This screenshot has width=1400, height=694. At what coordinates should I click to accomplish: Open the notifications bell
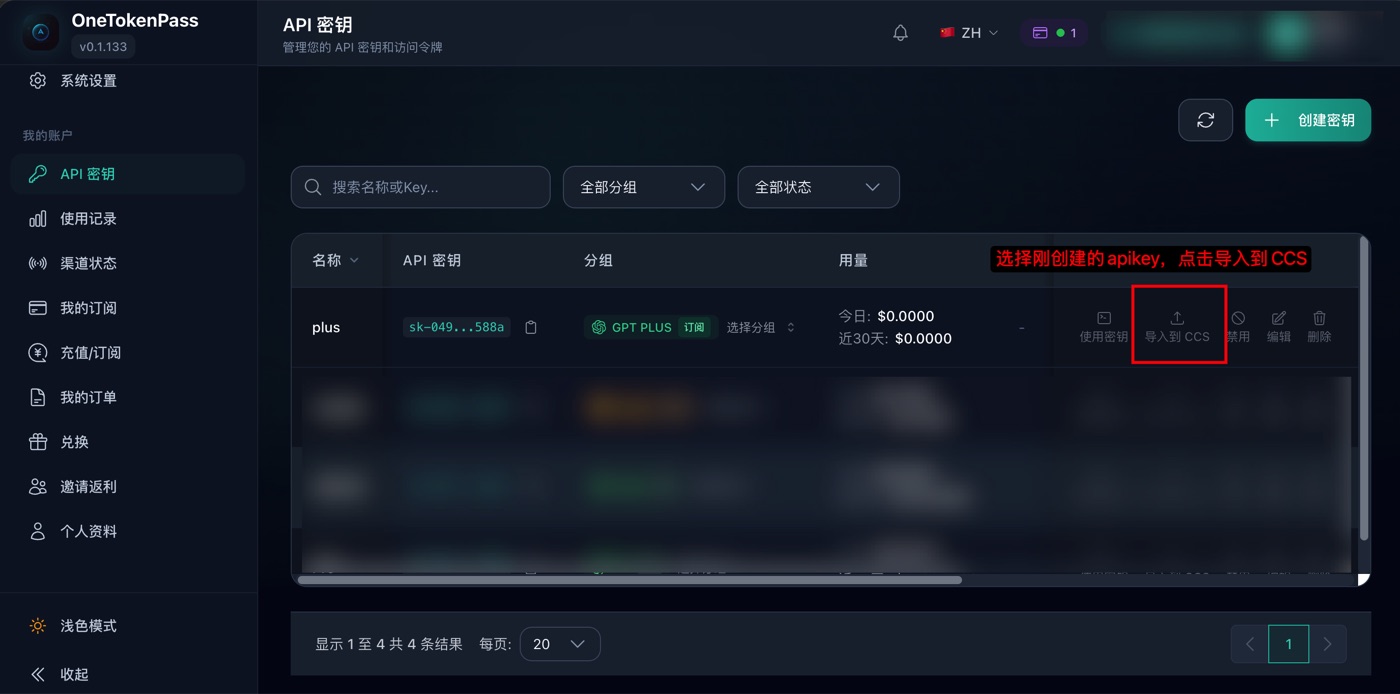[900, 33]
